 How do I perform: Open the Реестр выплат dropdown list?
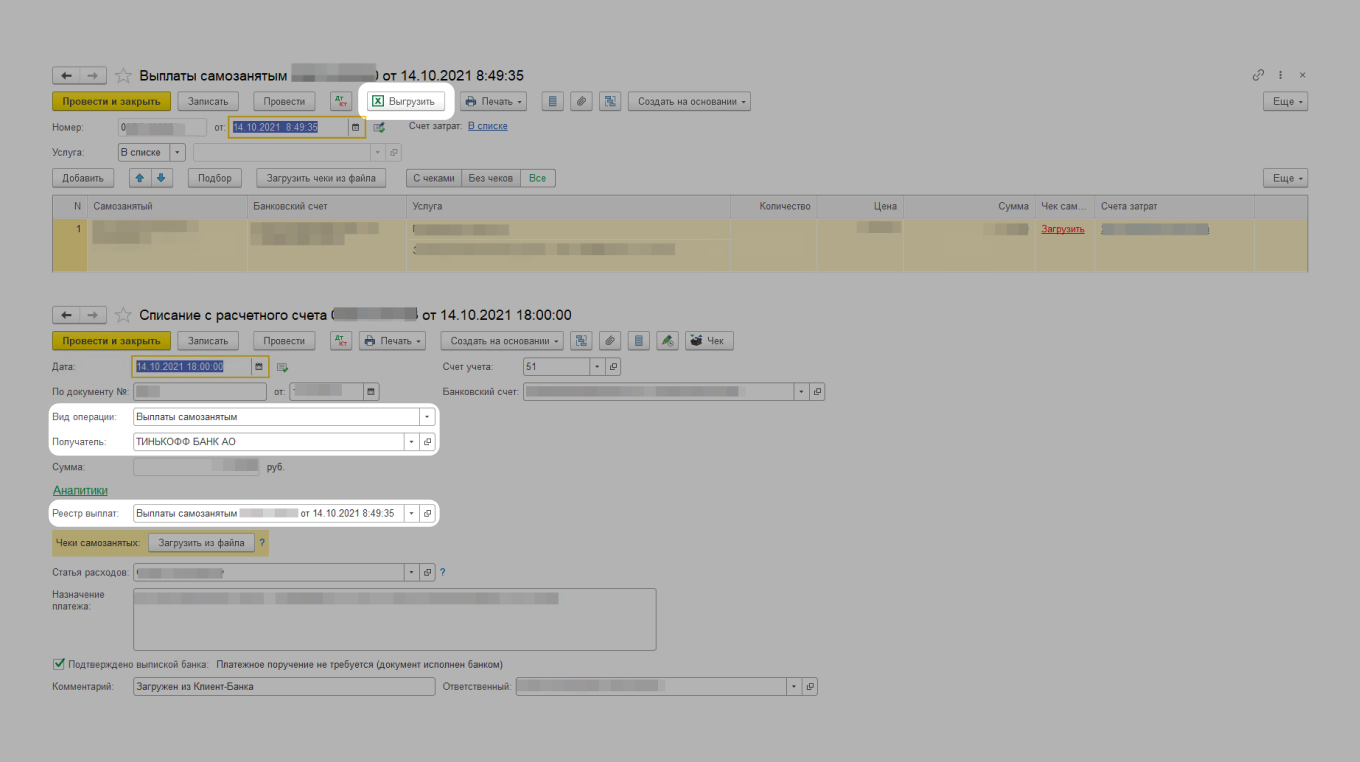coord(410,513)
